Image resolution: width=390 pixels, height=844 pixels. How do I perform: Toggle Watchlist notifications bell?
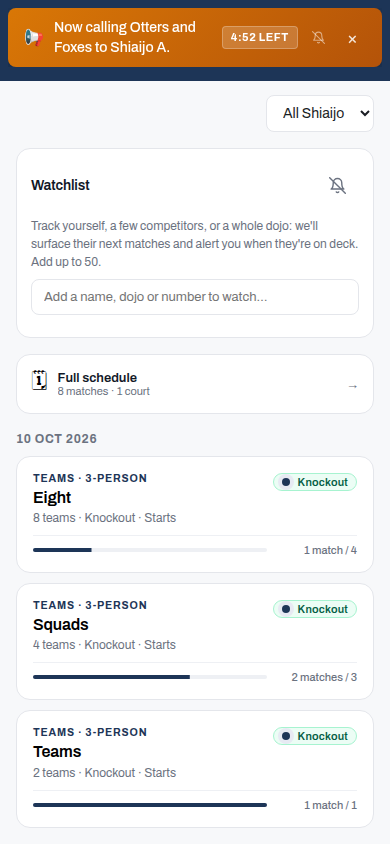(337, 185)
